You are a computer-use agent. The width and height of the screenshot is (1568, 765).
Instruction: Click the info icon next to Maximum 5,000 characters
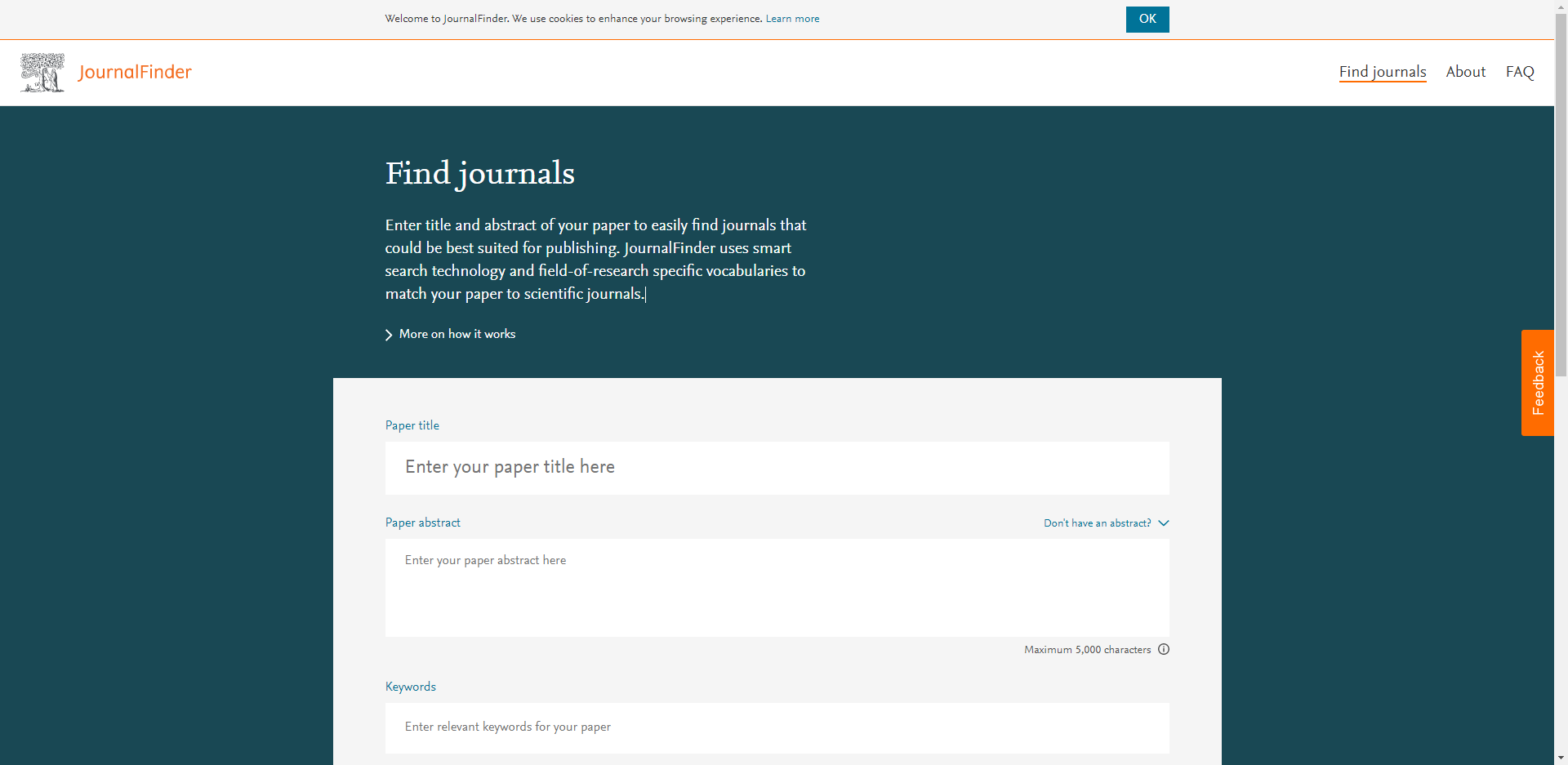pyautogui.click(x=1164, y=649)
